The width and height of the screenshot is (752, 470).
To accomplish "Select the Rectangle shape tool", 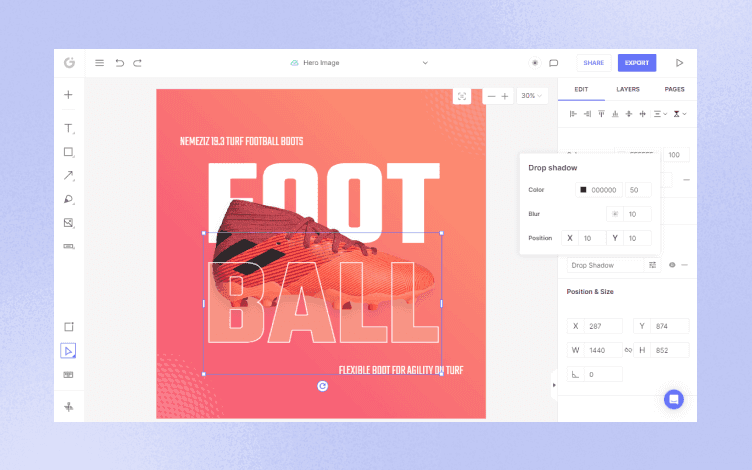I will point(69,152).
